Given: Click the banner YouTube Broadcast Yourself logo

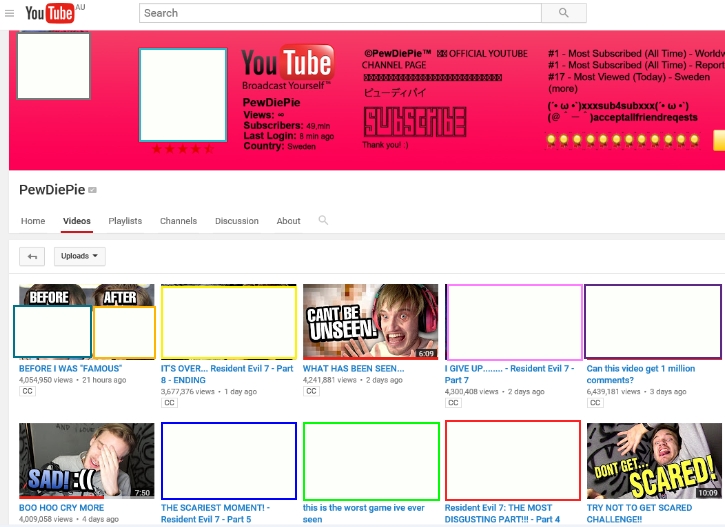Looking at the screenshot, I should tap(287, 67).
